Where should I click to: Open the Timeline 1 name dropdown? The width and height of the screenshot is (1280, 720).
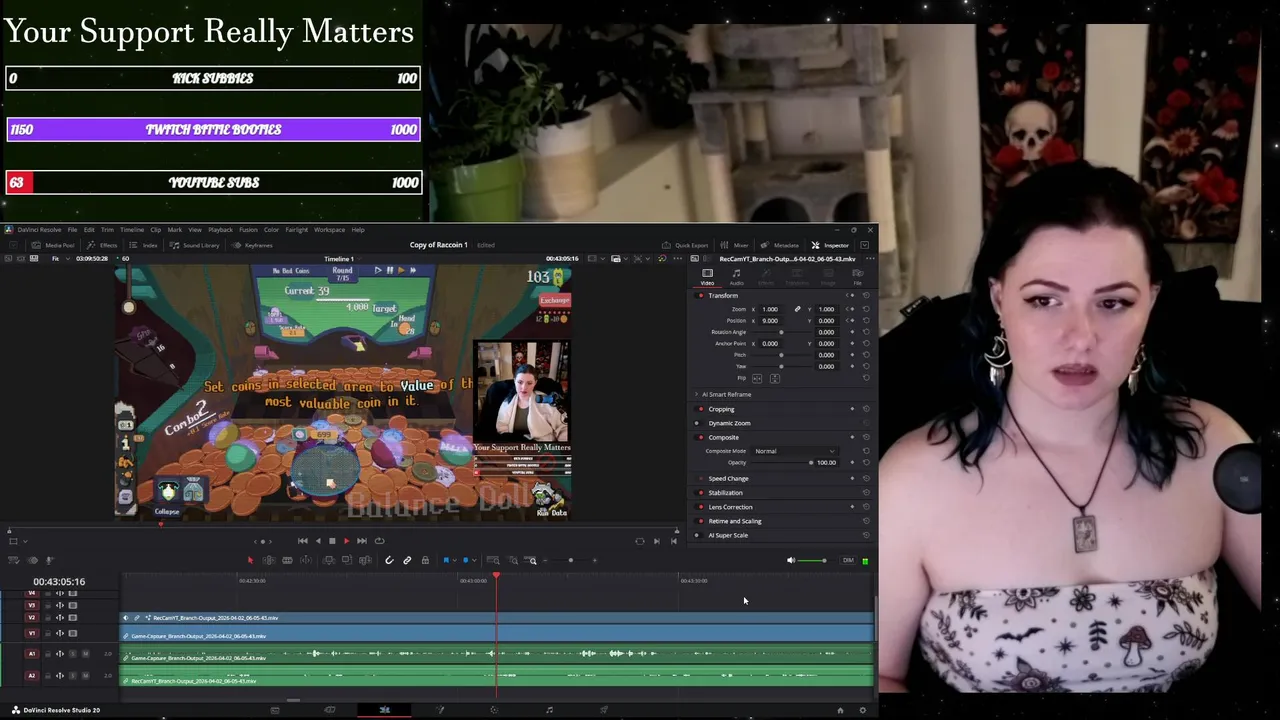point(343,259)
